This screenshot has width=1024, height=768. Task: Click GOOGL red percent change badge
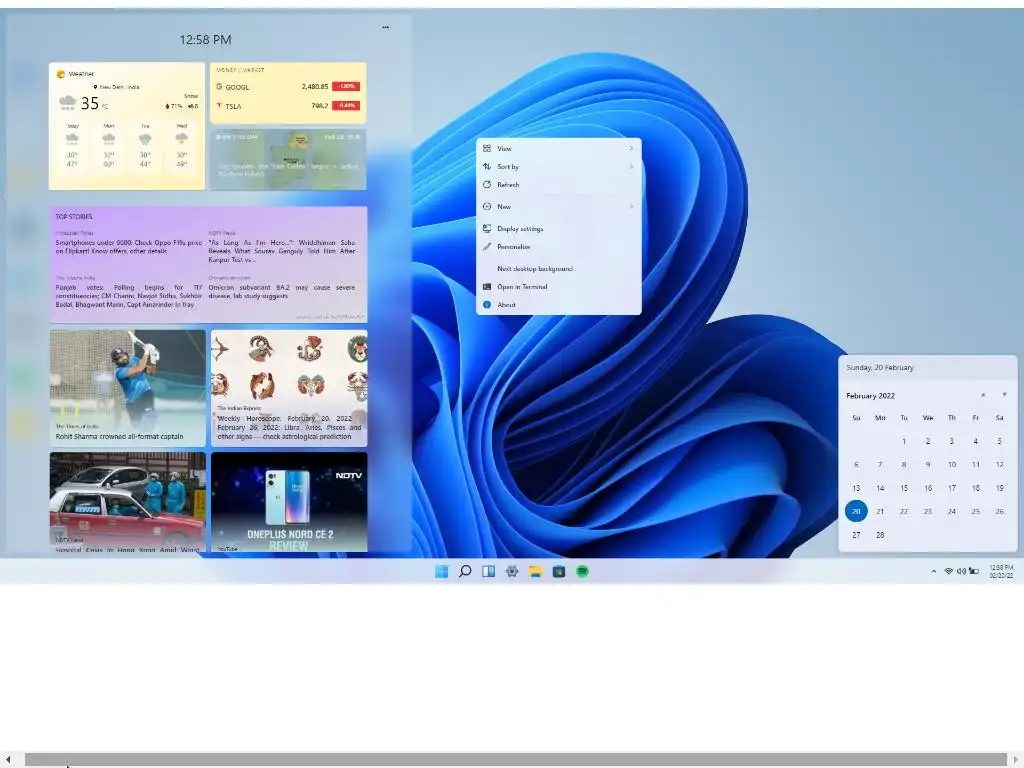pos(346,86)
